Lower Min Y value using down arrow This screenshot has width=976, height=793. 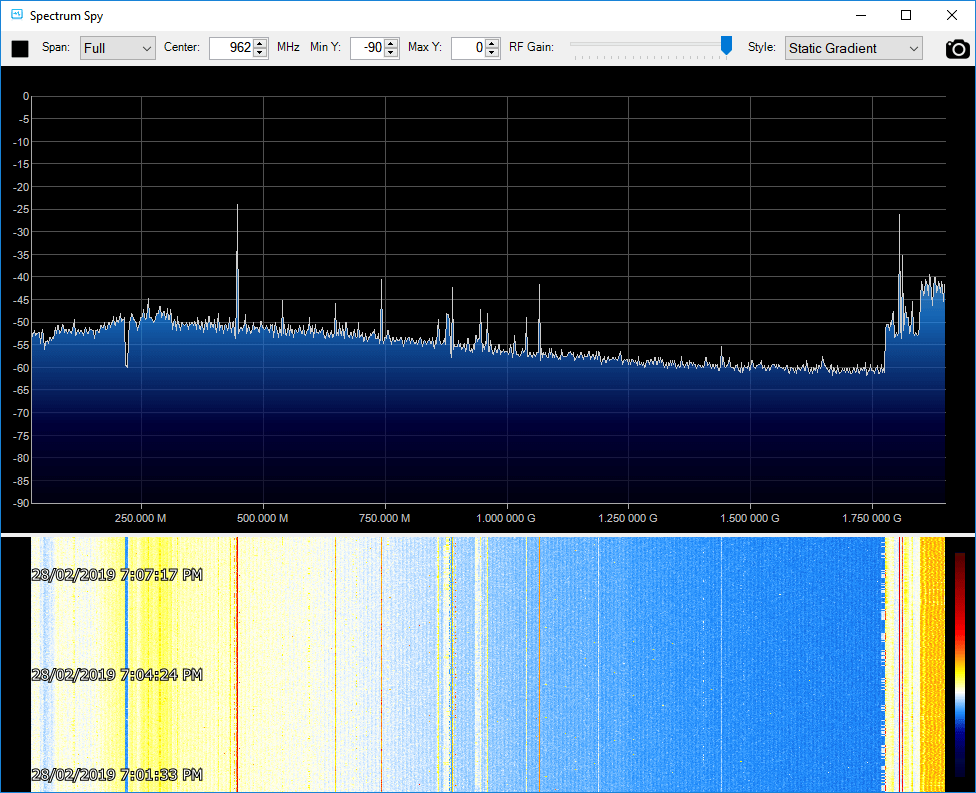pos(391,53)
